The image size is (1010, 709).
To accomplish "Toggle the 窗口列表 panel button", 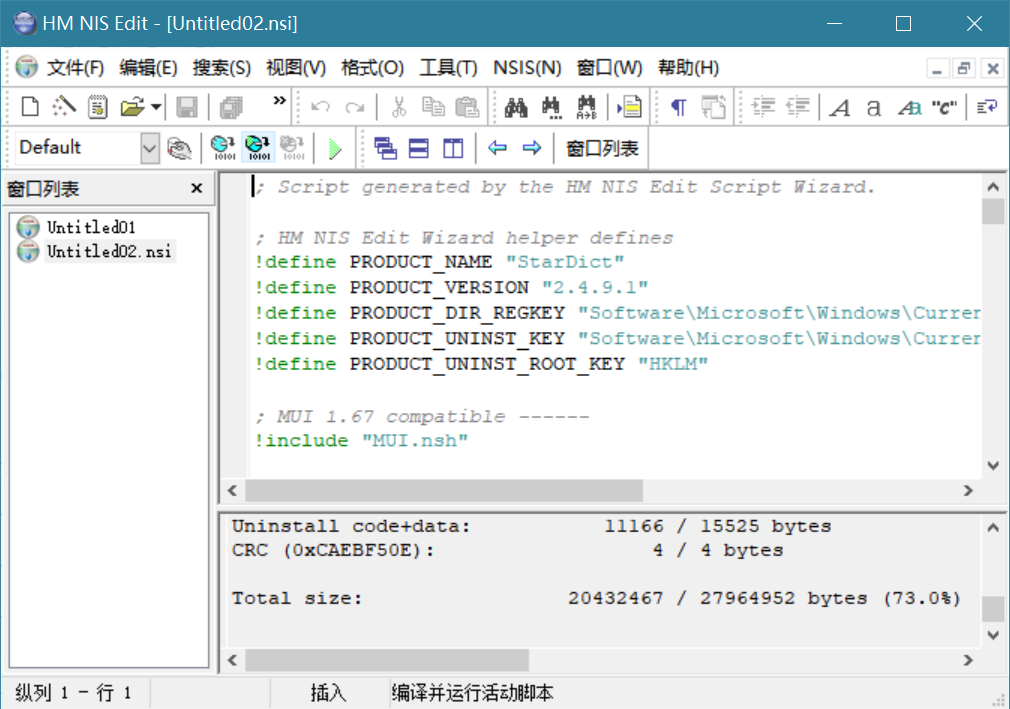I will [602, 149].
